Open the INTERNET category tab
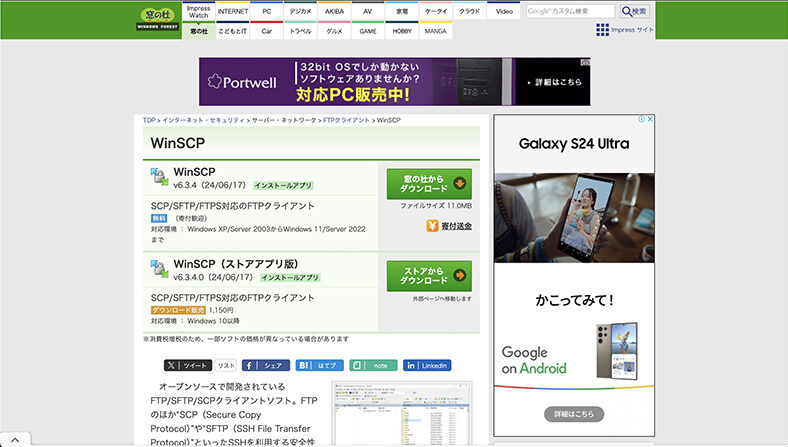Viewport: 788px width, 447px height. (x=233, y=11)
